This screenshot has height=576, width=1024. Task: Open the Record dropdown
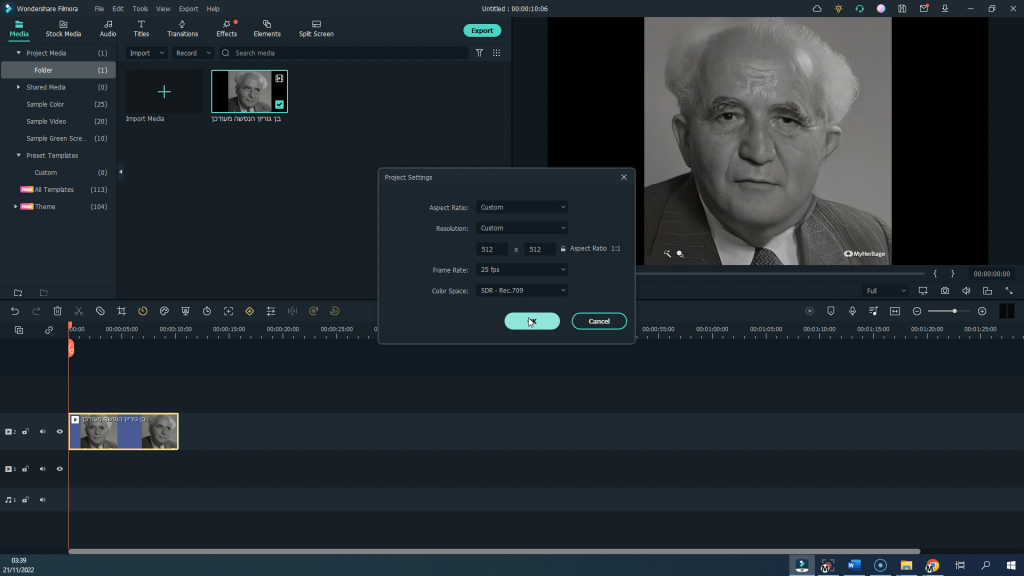click(193, 53)
